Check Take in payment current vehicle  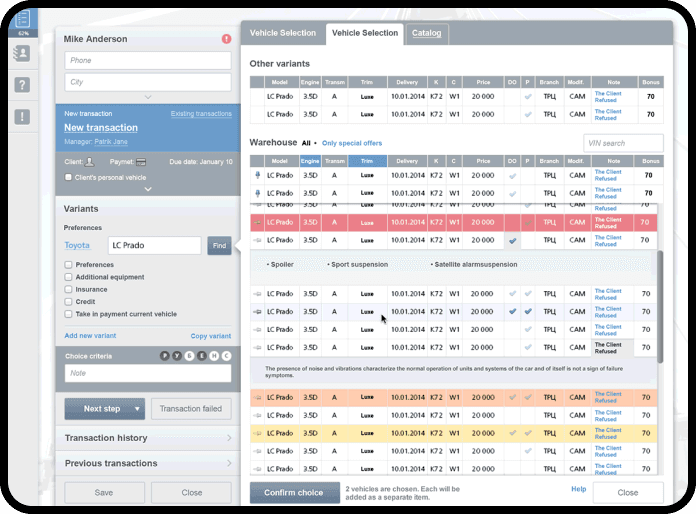point(68,314)
